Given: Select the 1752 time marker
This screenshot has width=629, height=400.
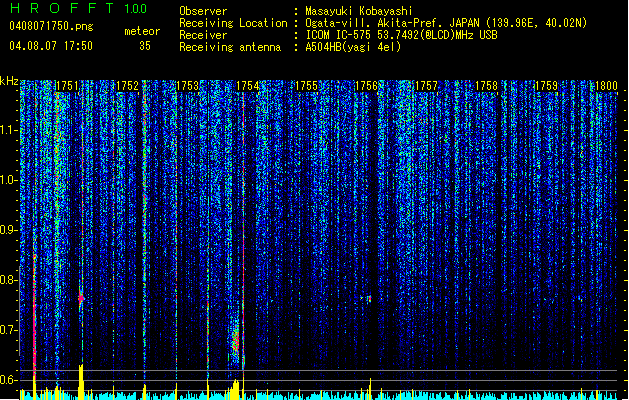Looking at the screenshot, I should click(x=127, y=86).
